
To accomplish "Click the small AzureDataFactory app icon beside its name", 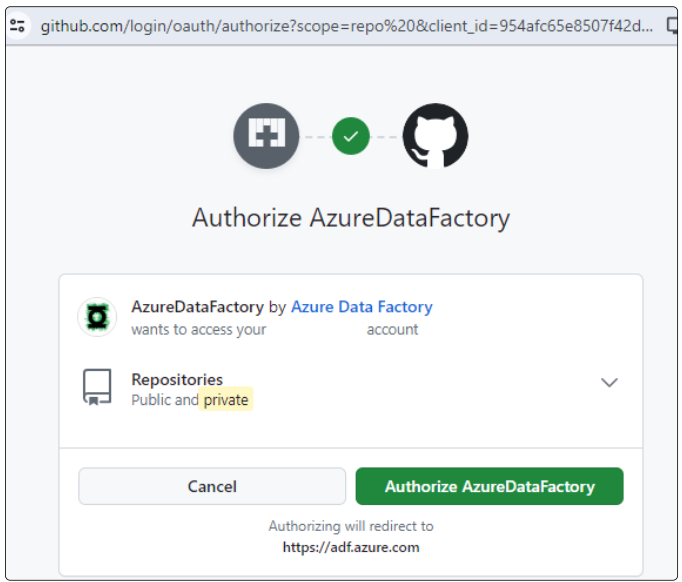I will [97, 317].
